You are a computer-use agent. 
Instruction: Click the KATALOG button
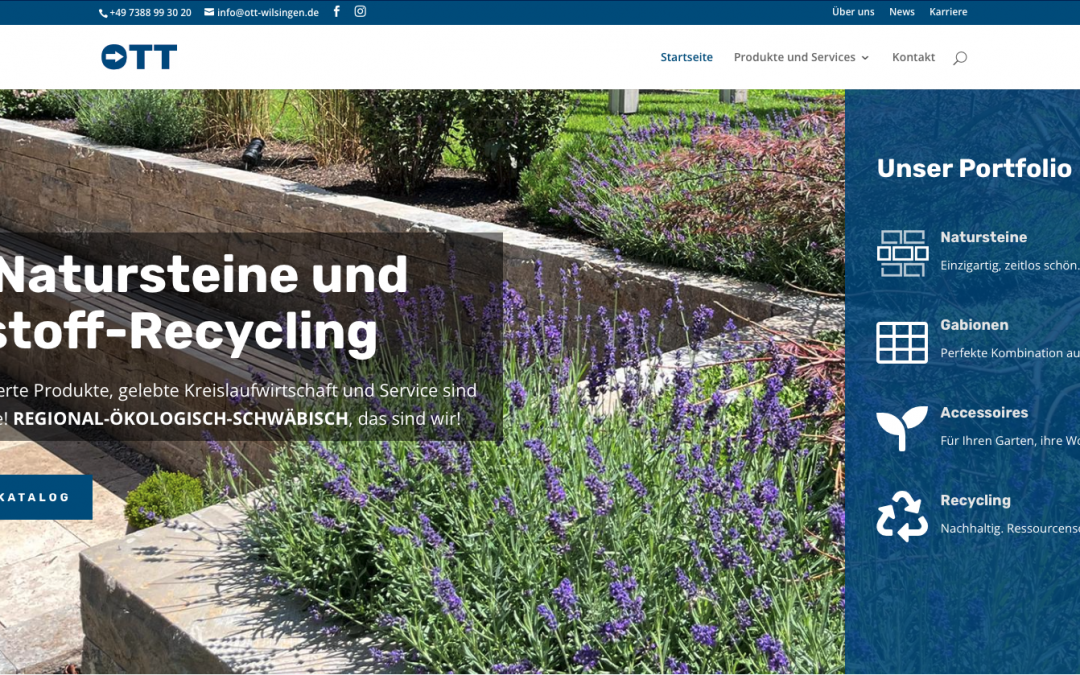click(45, 497)
